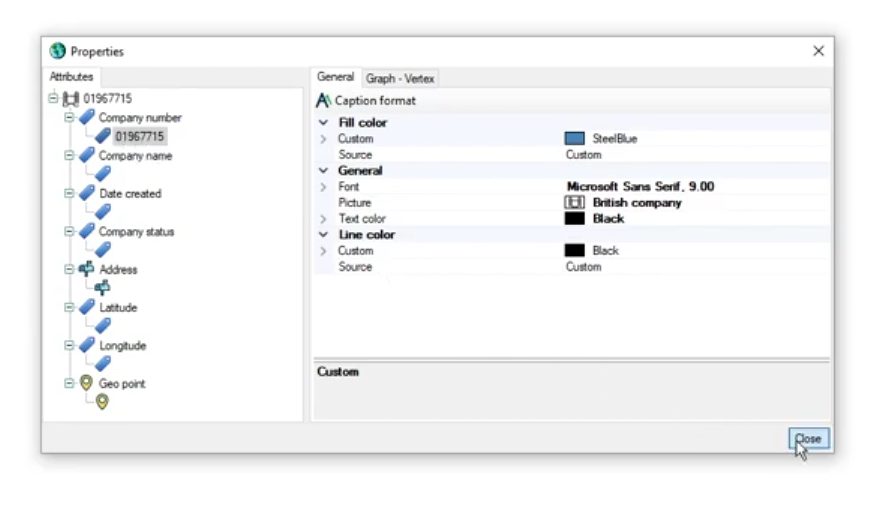
Task: Click the Latitude tag icon
Action: click(x=87, y=307)
